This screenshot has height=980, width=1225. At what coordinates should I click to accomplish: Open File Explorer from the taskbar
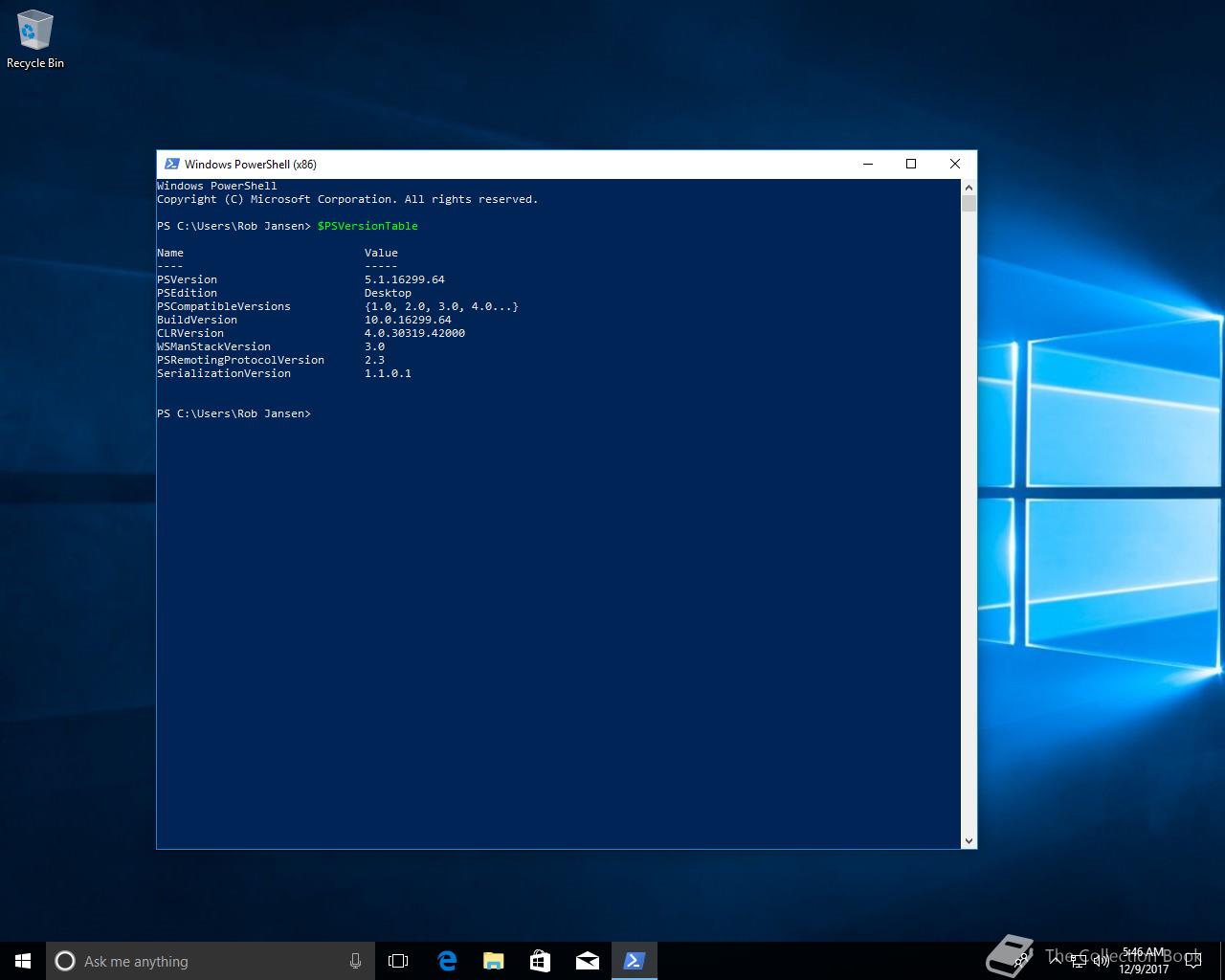[x=493, y=961]
